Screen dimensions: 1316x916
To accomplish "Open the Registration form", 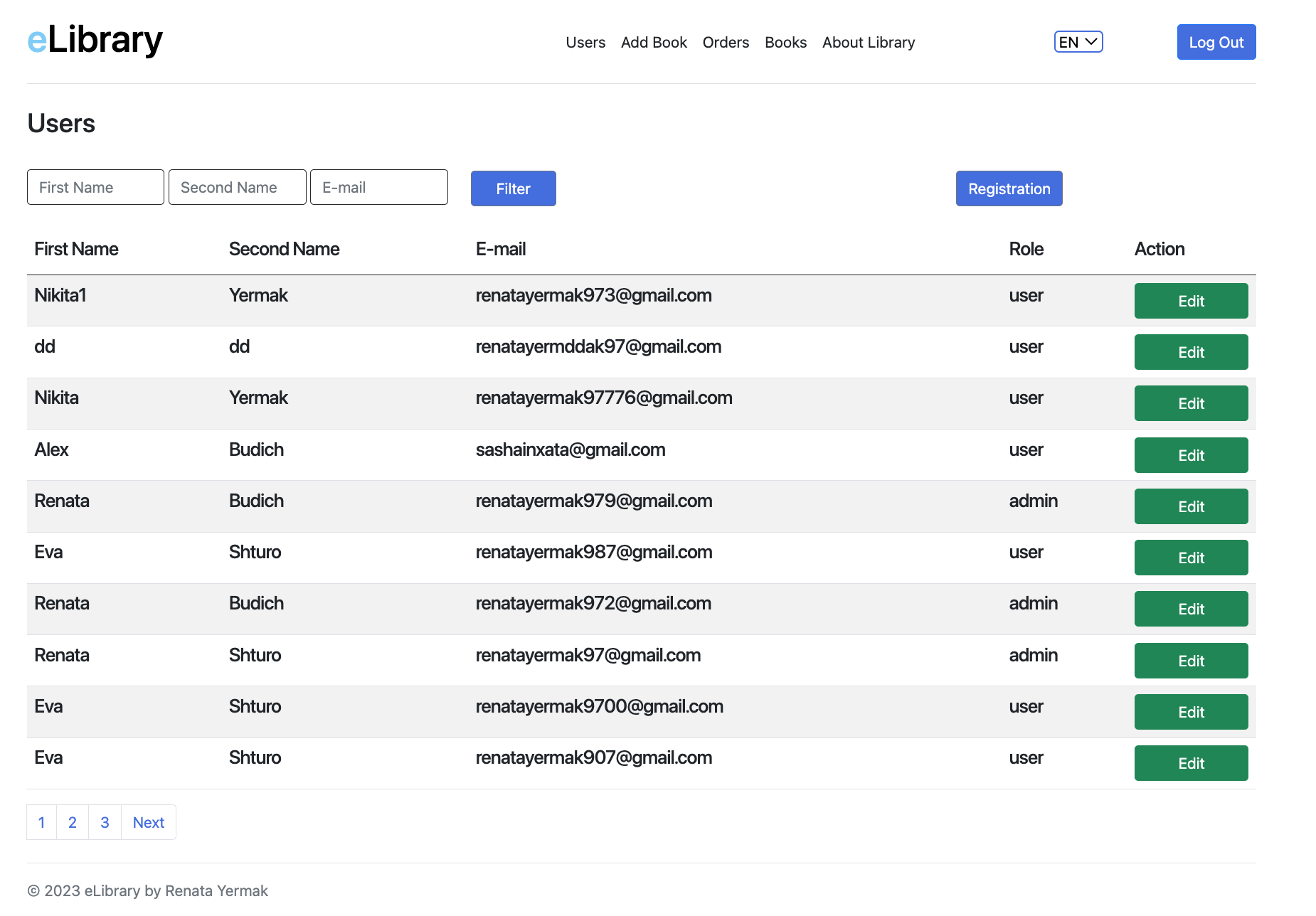I will click(1009, 188).
